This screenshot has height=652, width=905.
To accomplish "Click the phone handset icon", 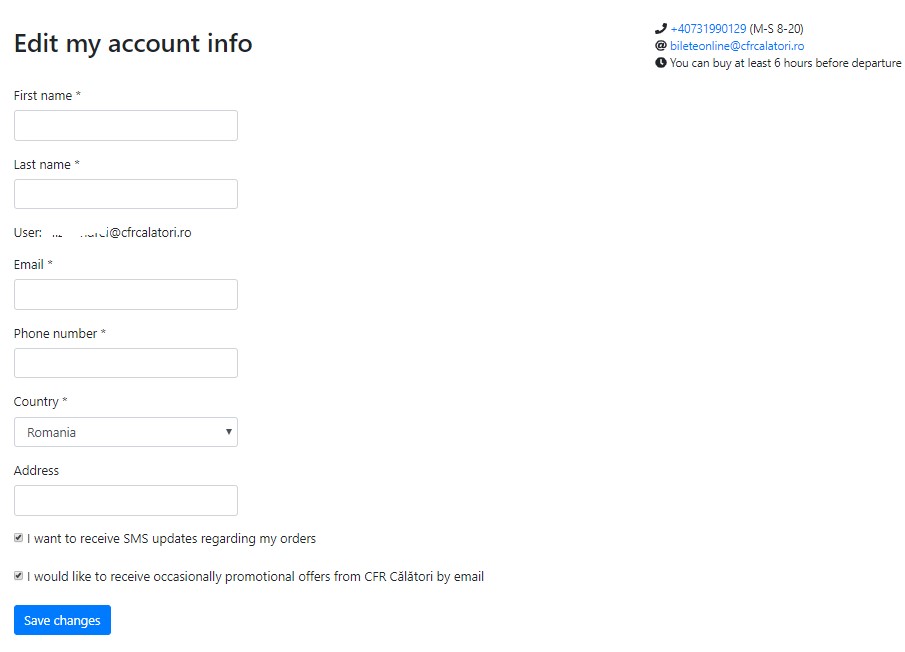I will [x=661, y=28].
